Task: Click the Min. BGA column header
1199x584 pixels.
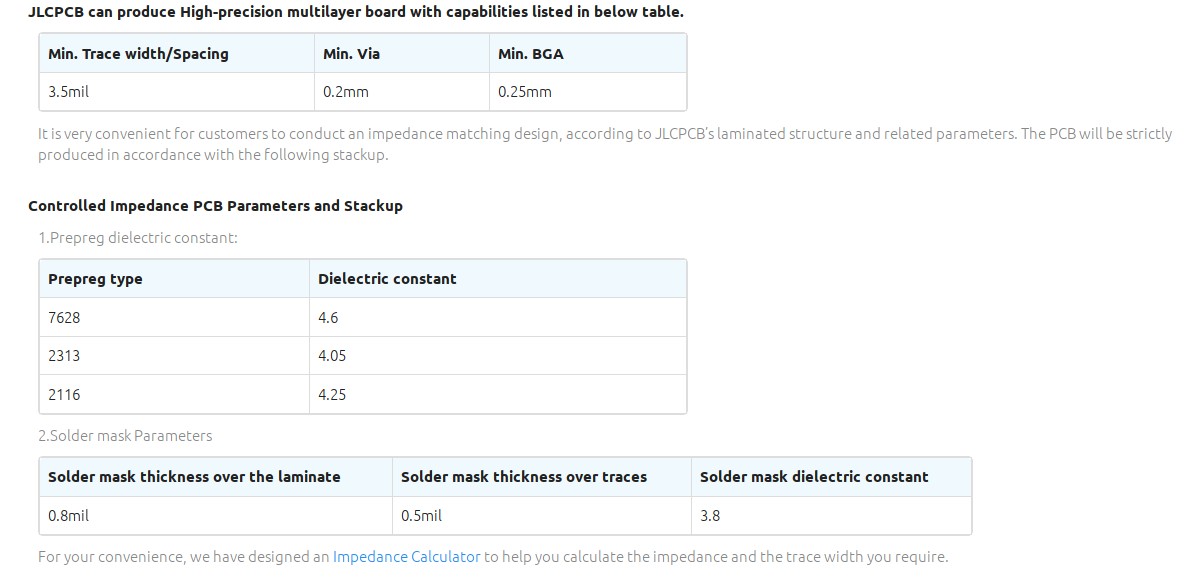Action: pyautogui.click(x=587, y=54)
